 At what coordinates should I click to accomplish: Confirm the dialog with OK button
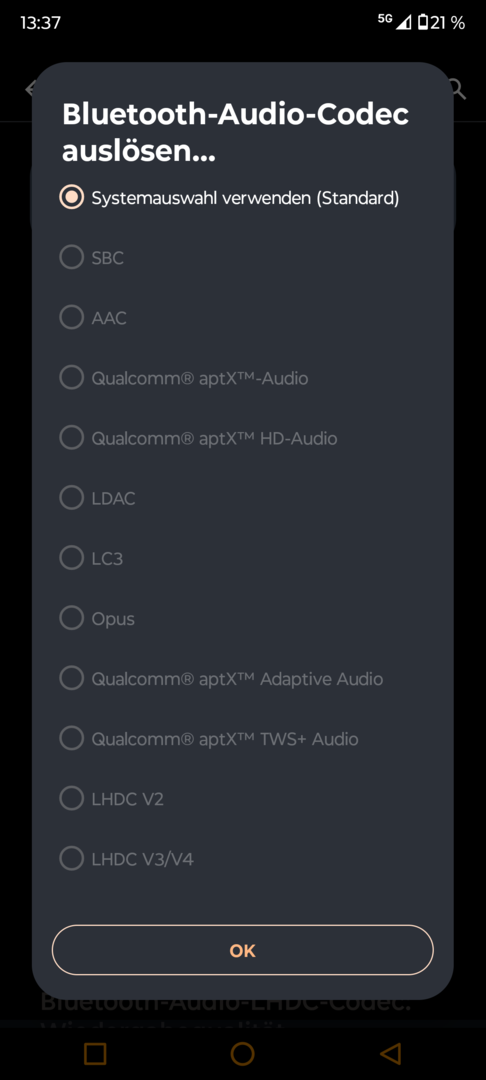pos(242,951)
